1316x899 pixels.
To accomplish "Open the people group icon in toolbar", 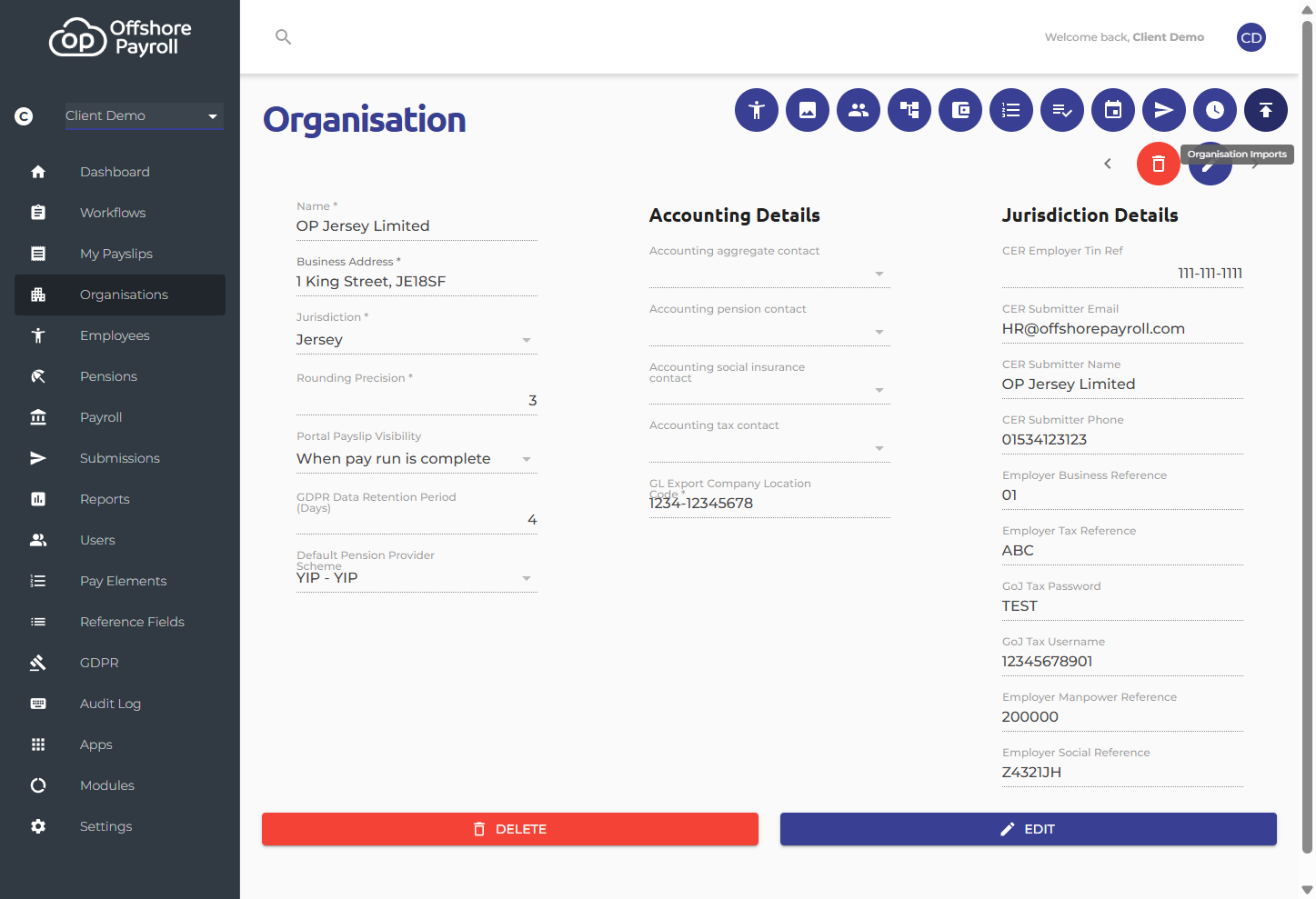I will pyautogui.click(x=859, y=110).
